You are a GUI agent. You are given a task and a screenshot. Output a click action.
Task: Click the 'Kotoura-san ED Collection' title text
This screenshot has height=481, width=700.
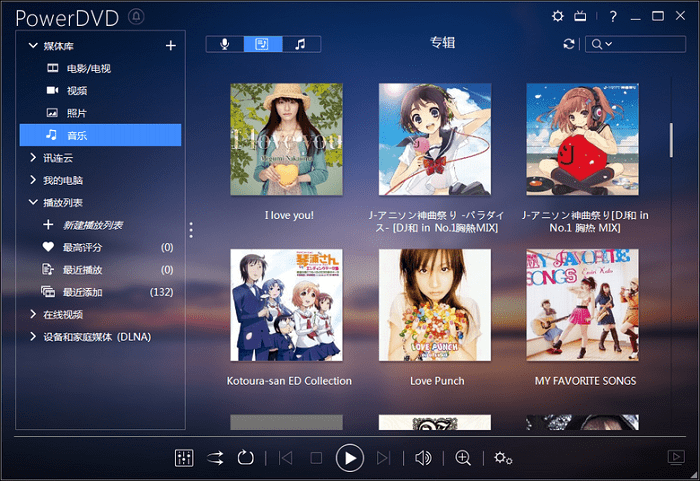[x=289, y=381]
